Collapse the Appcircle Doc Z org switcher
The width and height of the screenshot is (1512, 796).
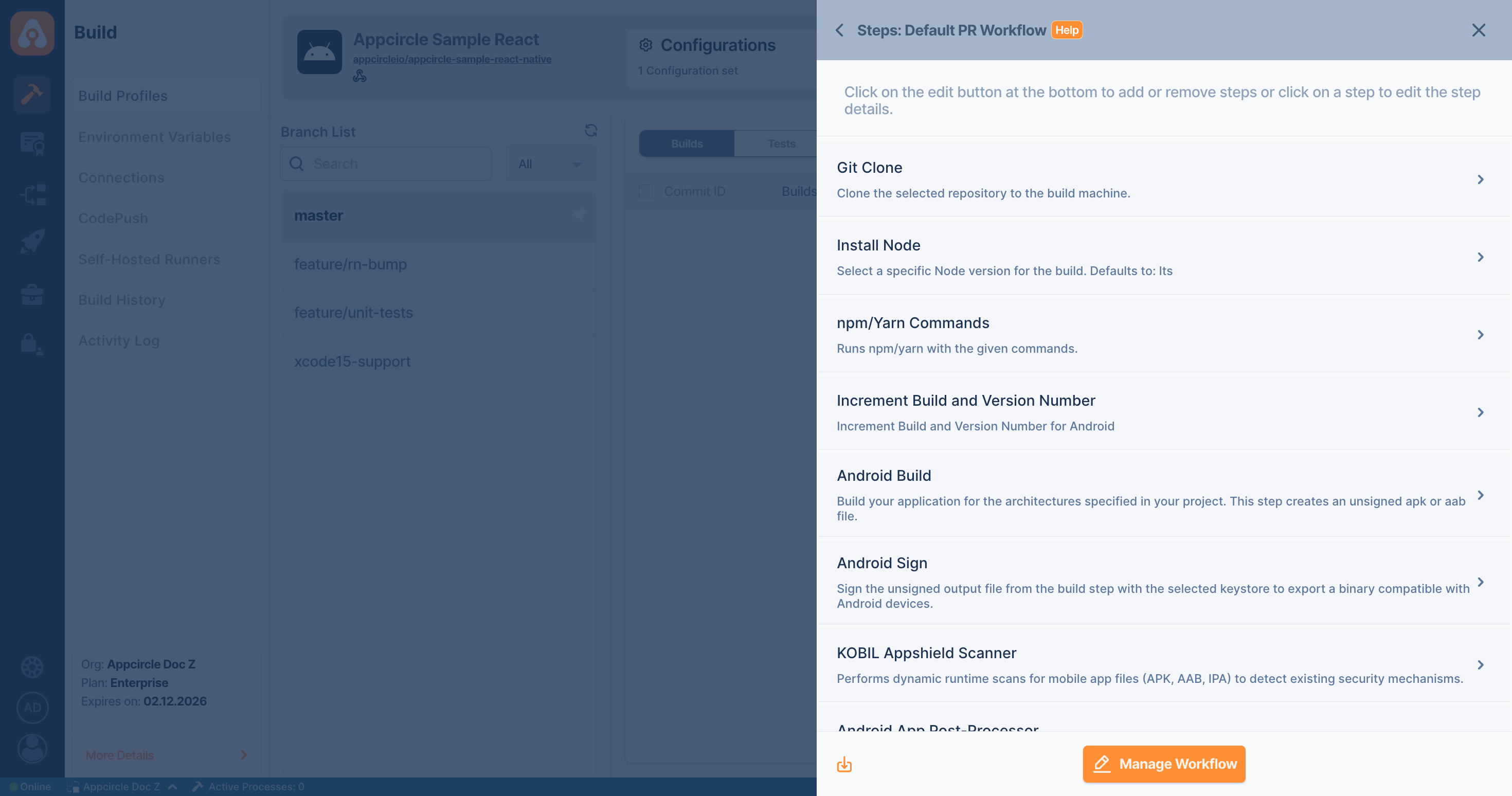click(172, 787)
